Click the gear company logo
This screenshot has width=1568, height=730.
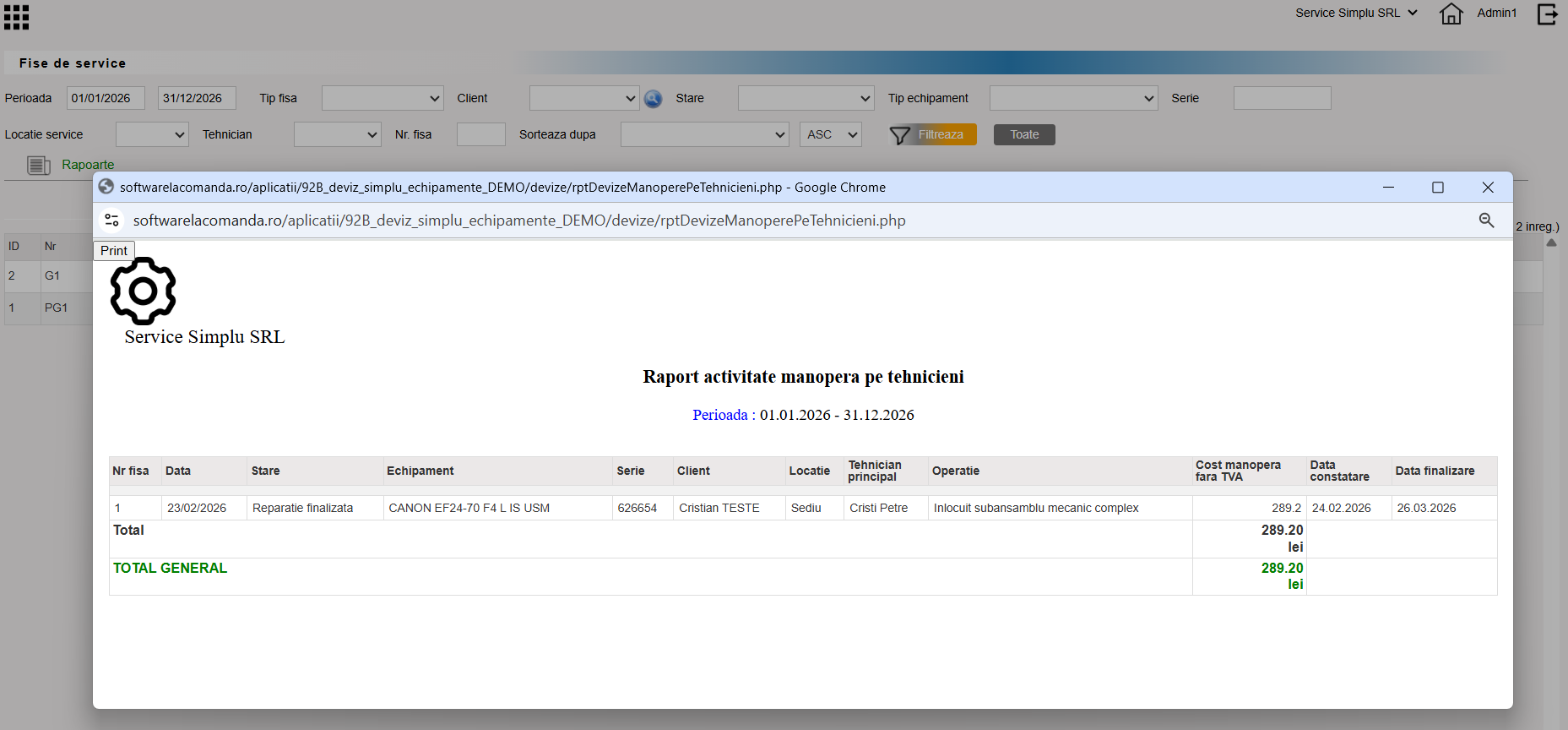coord(144,291)
